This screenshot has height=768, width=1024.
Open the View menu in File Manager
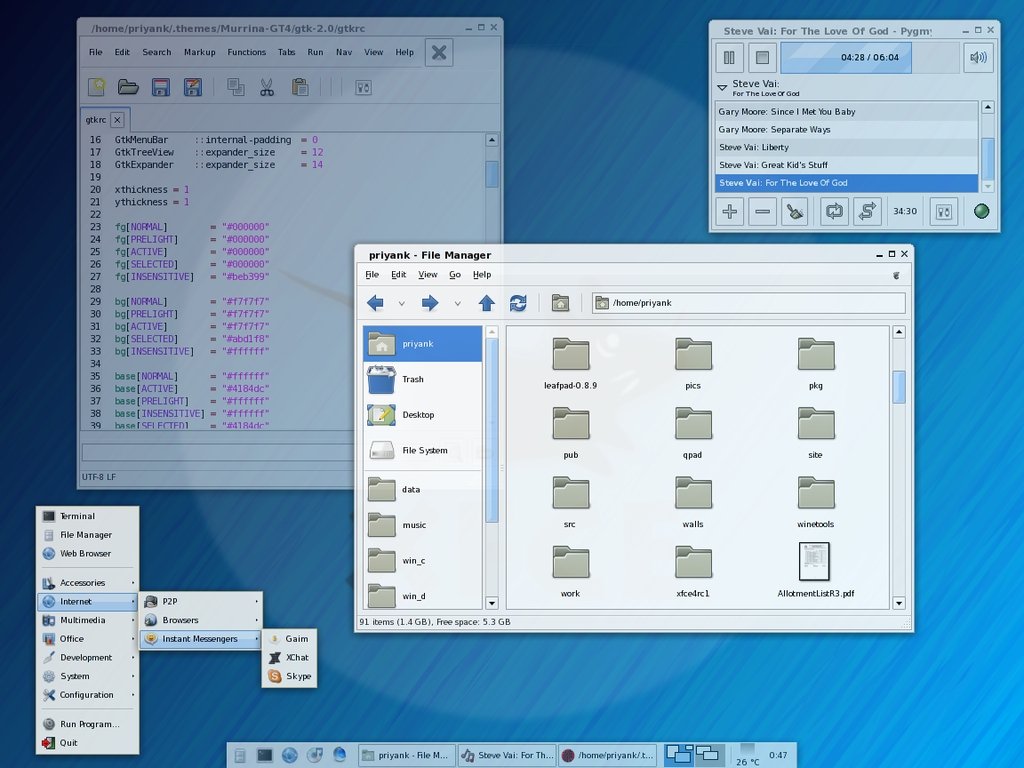click(428, 275)
